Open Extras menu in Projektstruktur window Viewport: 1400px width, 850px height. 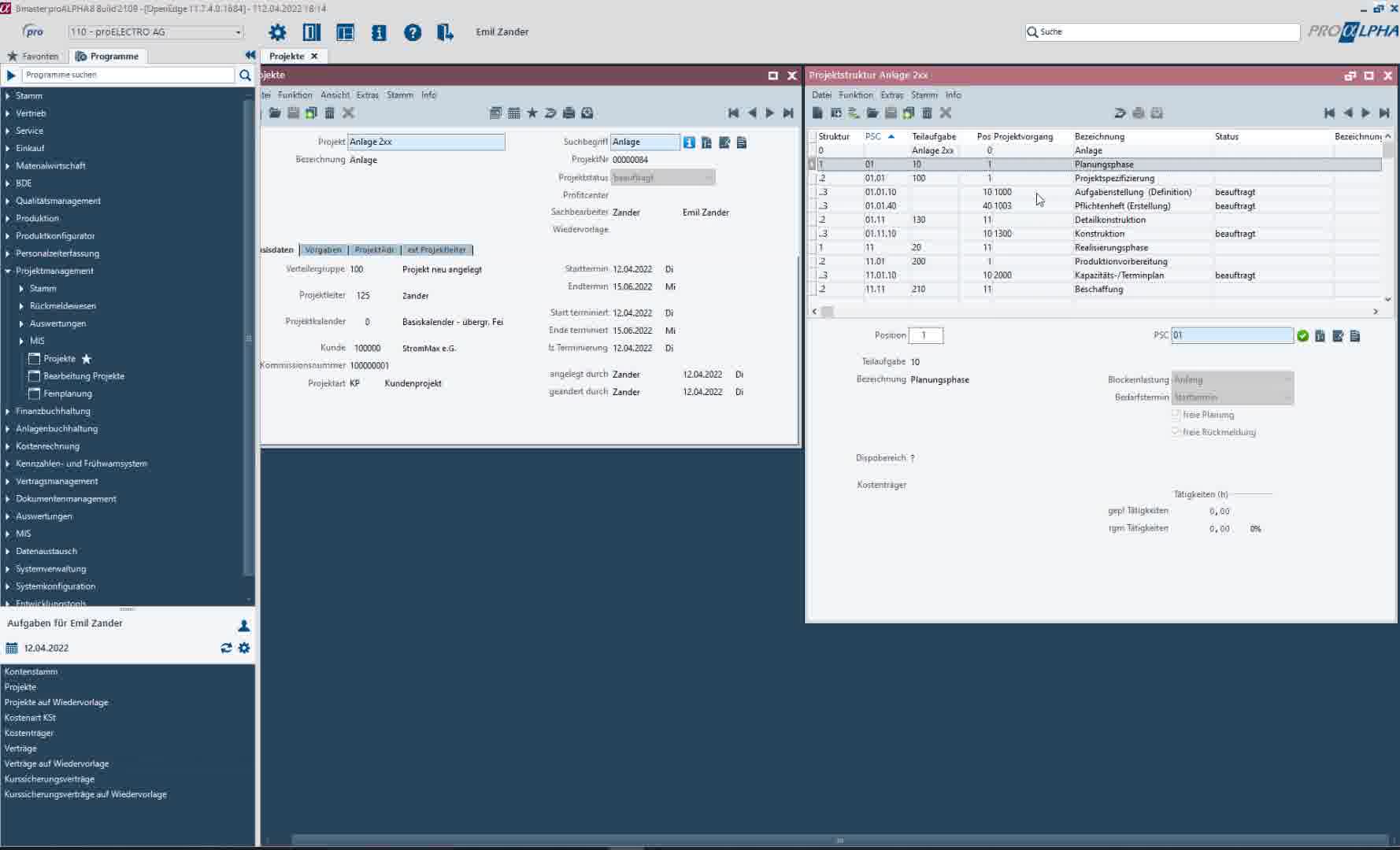pyautogui.click(x=892, y=95)
